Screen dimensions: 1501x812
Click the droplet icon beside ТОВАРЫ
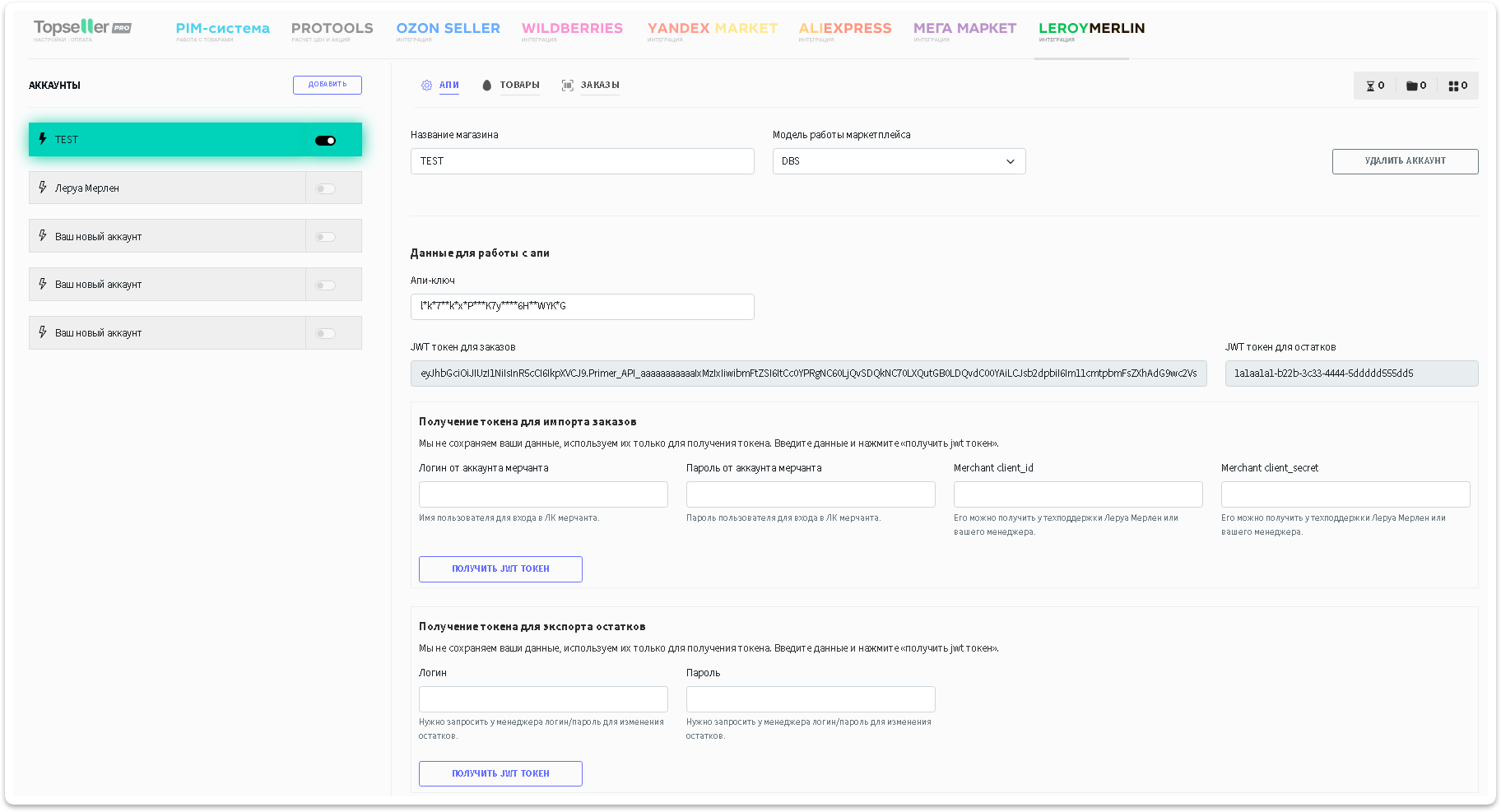click(486, 86)
